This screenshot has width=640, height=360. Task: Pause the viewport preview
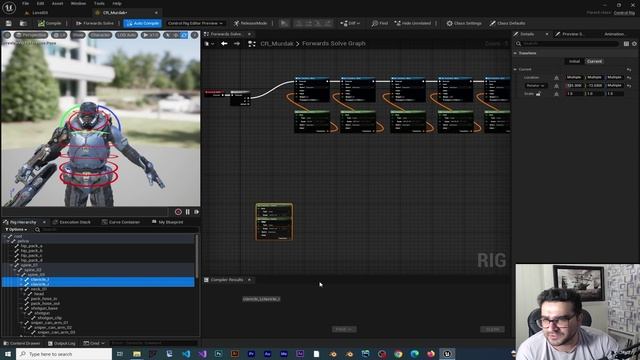click(188, 212)
